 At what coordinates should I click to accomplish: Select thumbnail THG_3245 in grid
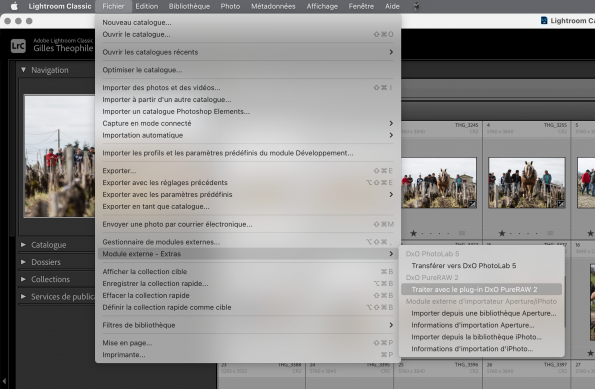[x=439, y=183]
